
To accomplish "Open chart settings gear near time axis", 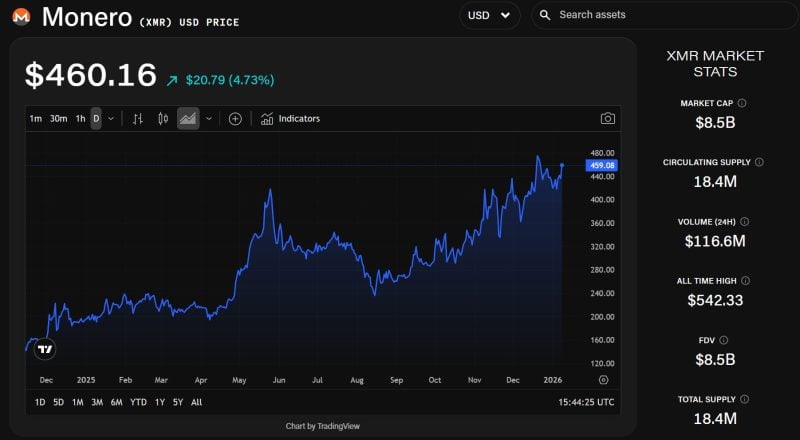I will 603,380.
